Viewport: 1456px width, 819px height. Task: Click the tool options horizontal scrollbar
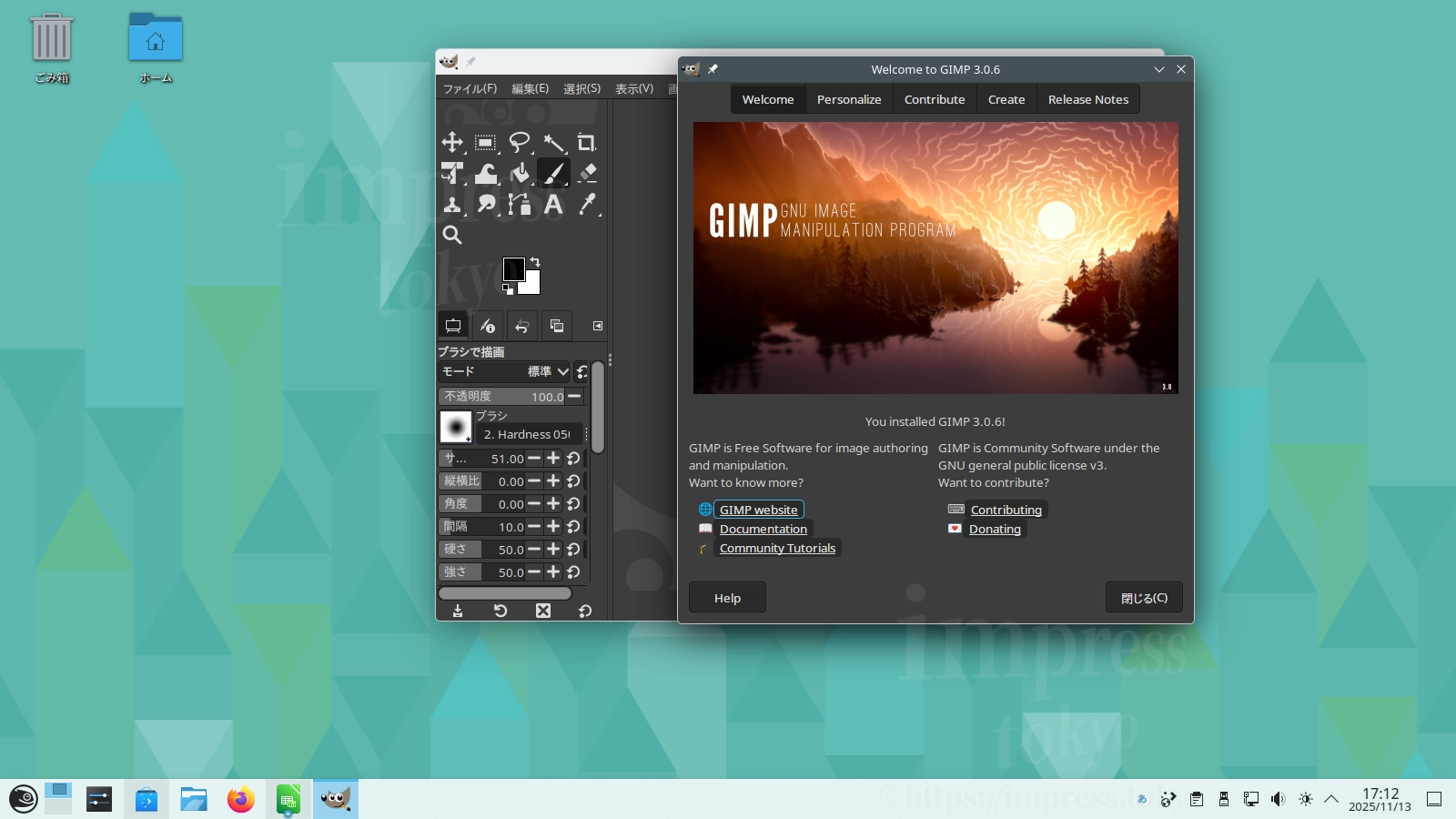(x=505, y=593)
